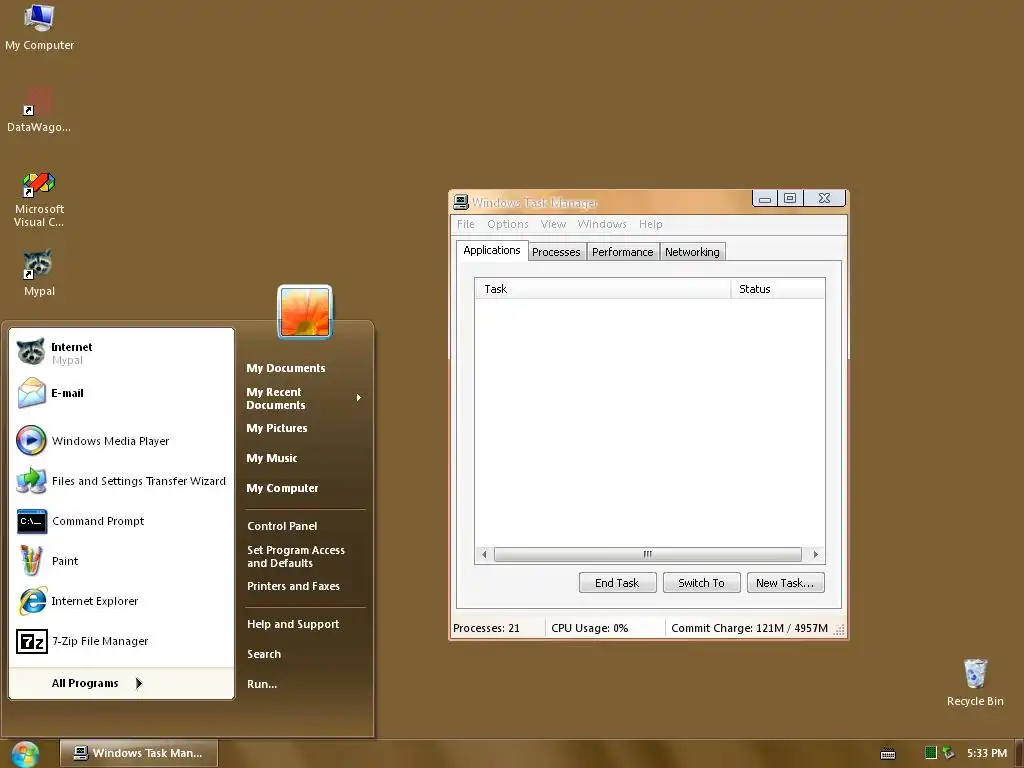Image resolution: width=1024 pixels, height=768 pixels.
Task: Click the keyboard tray icon
Action: point(888,754)
